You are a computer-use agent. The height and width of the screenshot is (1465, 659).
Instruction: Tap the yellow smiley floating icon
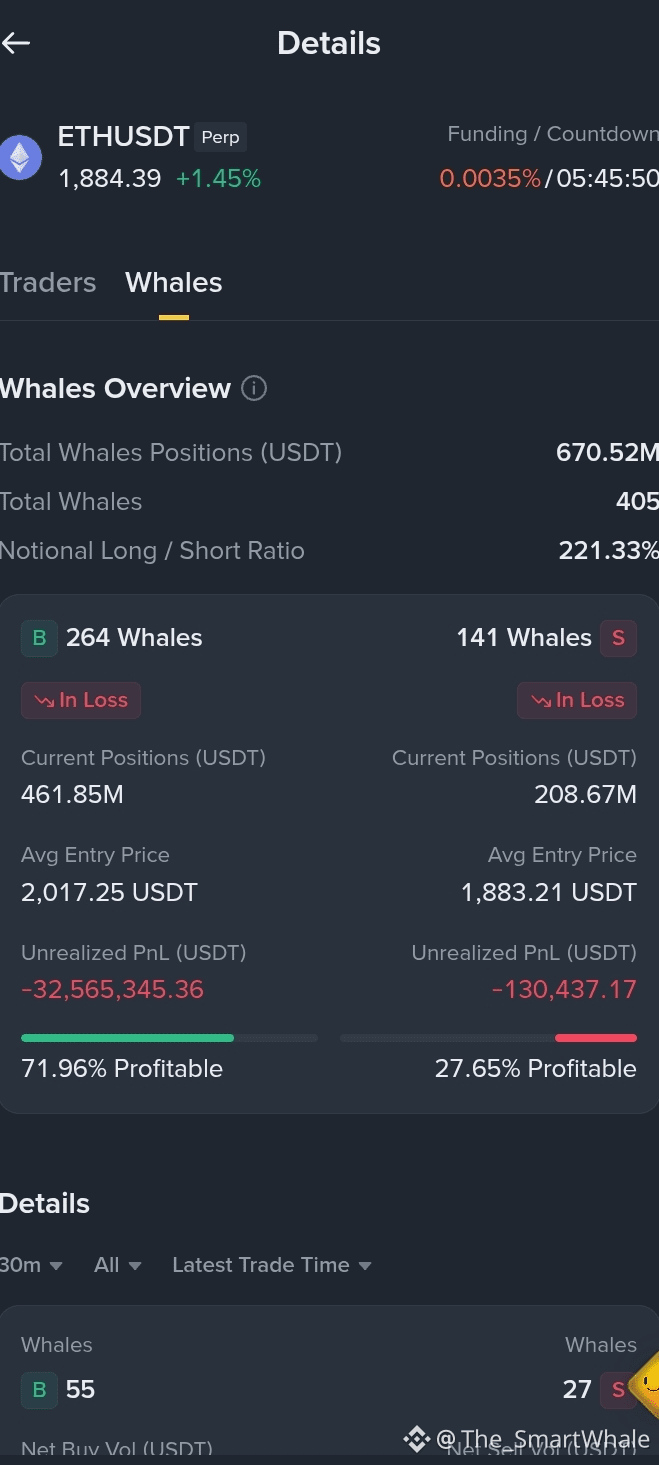click(x=647, y=1385)
